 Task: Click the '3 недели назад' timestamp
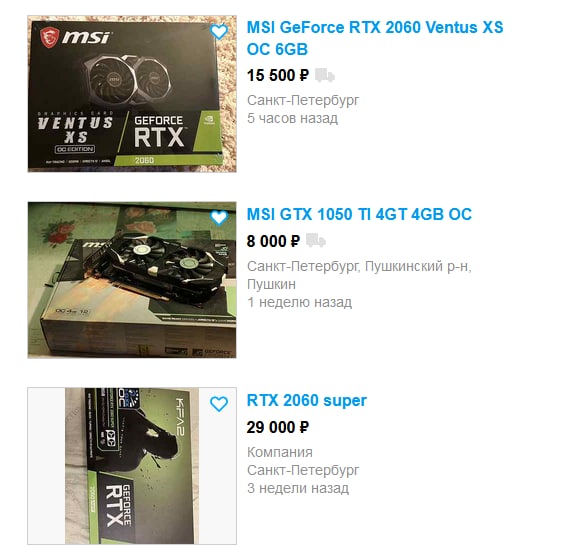[298, 488]
